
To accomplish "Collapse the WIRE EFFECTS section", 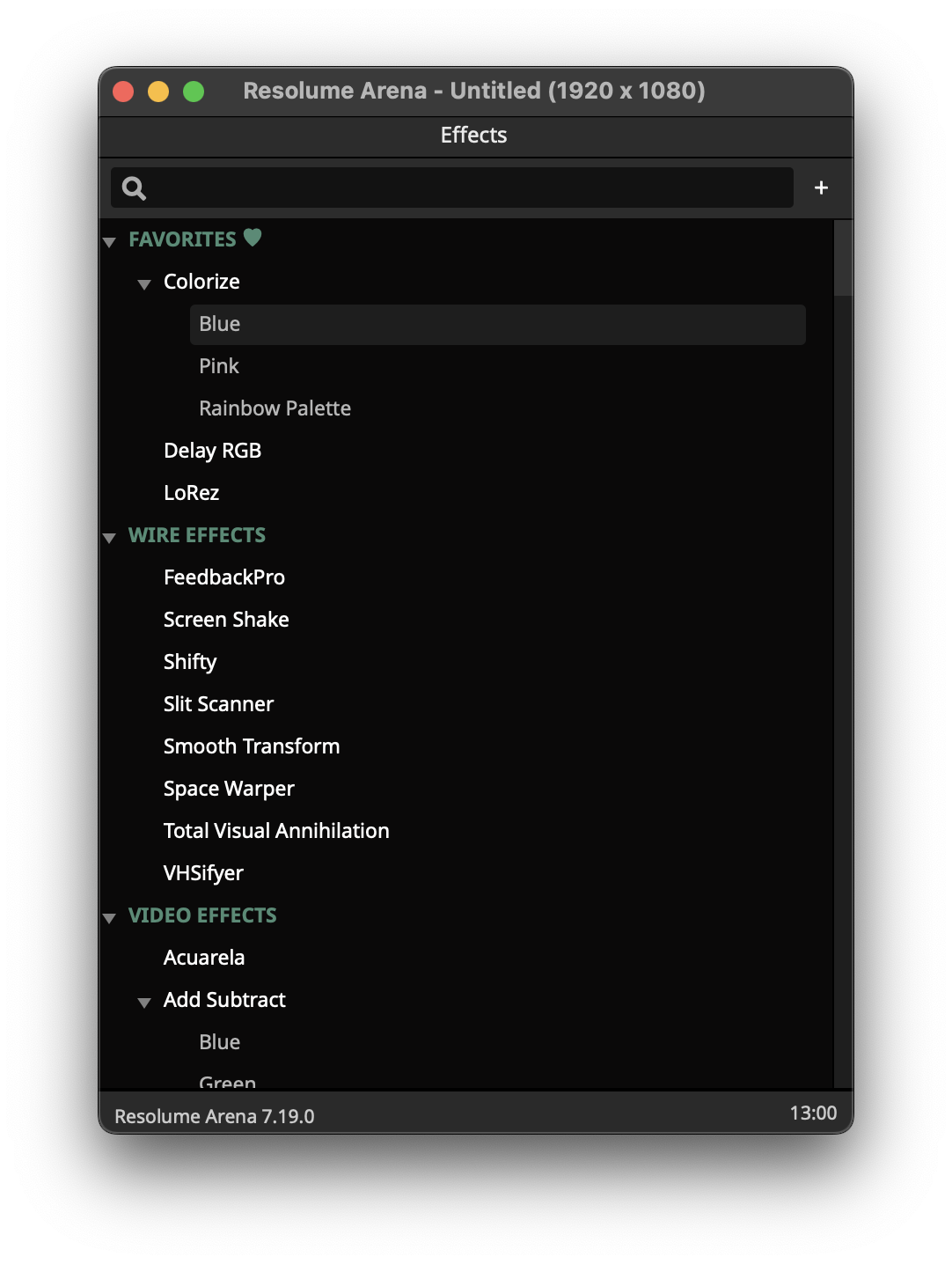I will tap(110, 537).
